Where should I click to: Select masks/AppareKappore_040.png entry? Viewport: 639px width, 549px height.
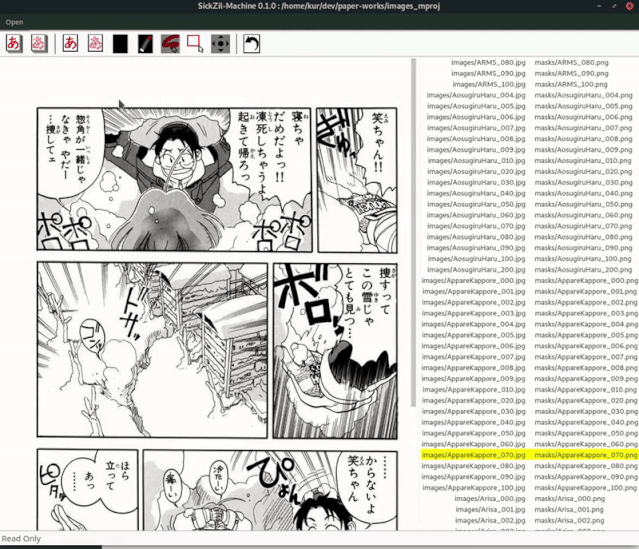pyautogui.click(x=586, y=422)
